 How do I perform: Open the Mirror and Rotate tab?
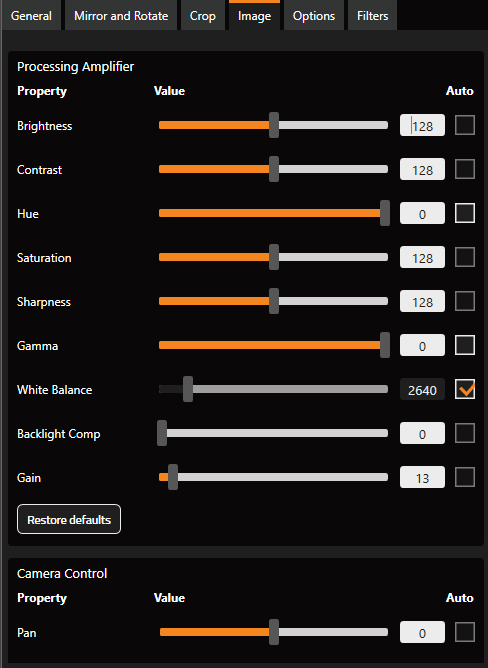click(121, 15)
